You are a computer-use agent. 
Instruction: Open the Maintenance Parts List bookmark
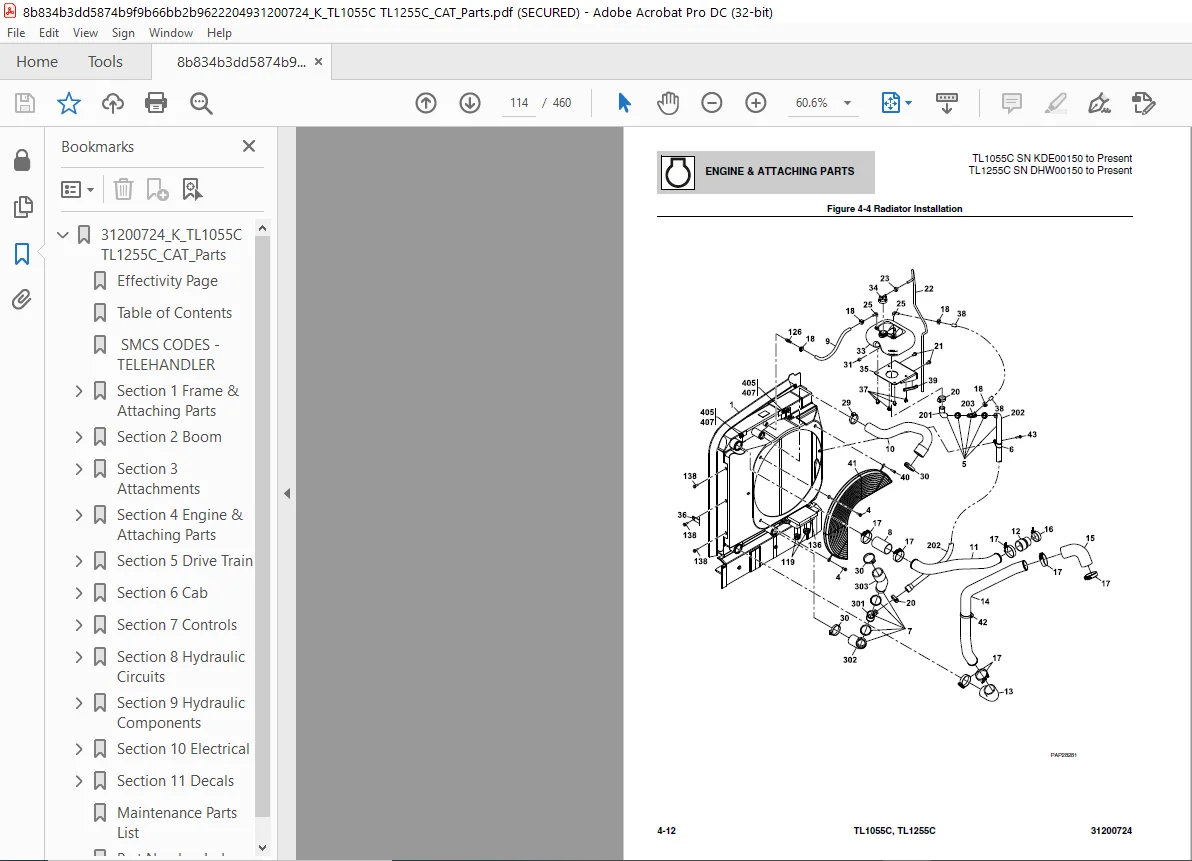pos(176,823)
